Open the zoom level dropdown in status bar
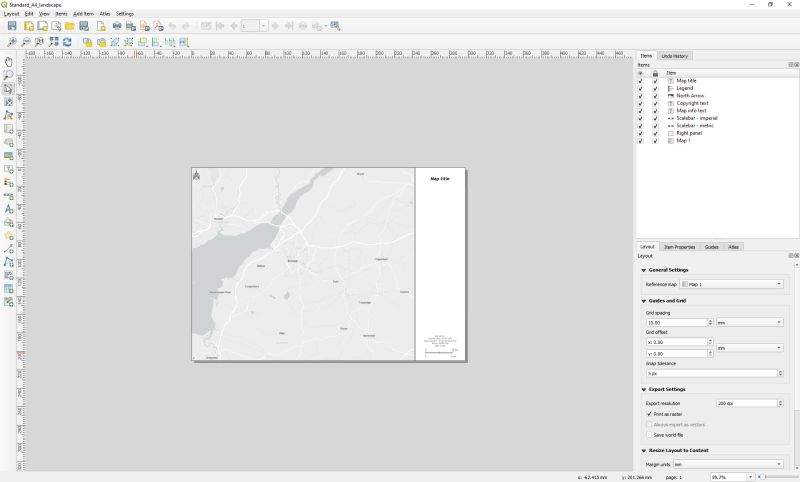800x482 pixels. (751, 477)
